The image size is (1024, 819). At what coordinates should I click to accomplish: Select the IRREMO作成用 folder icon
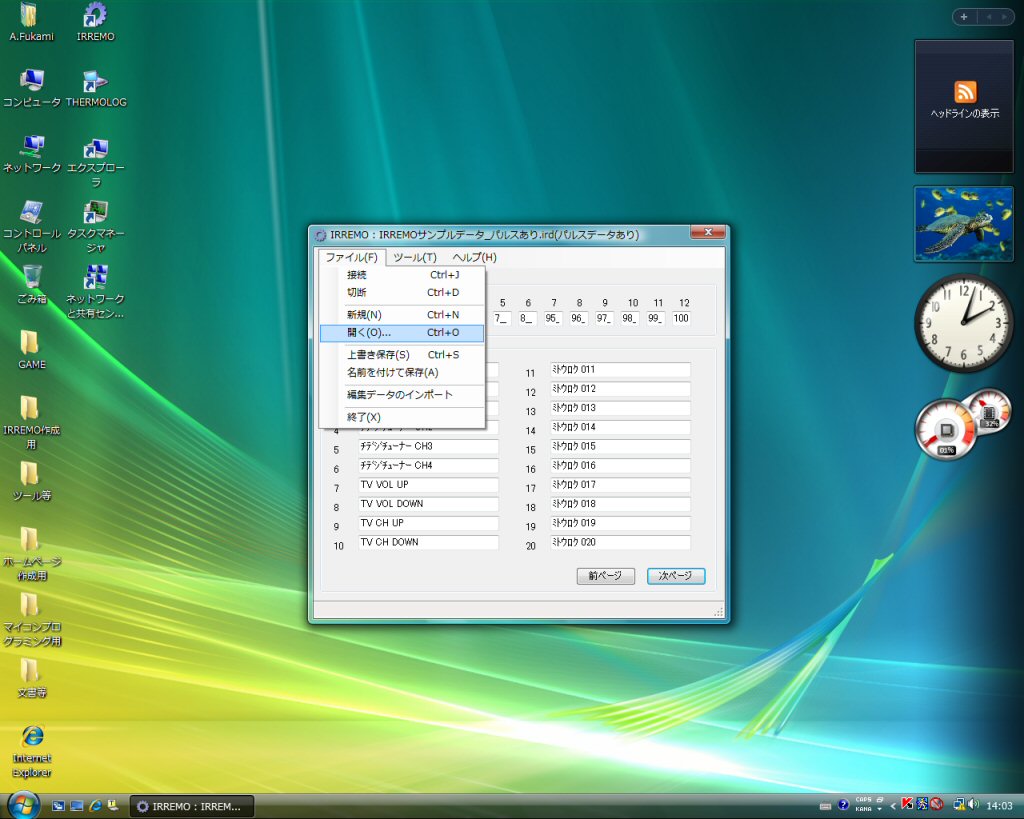(x=31, y=423)
